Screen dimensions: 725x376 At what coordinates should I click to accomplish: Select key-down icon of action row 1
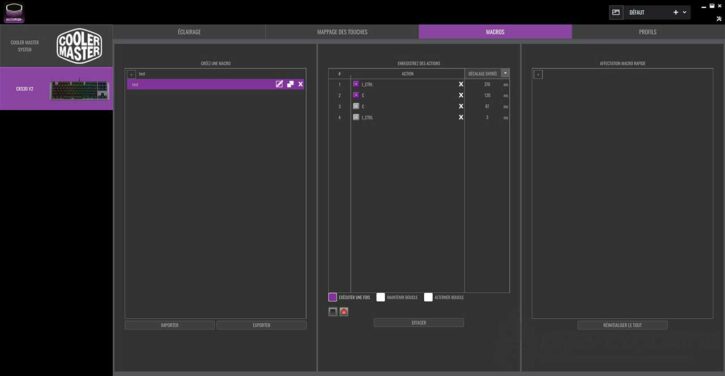coord(356,84)
